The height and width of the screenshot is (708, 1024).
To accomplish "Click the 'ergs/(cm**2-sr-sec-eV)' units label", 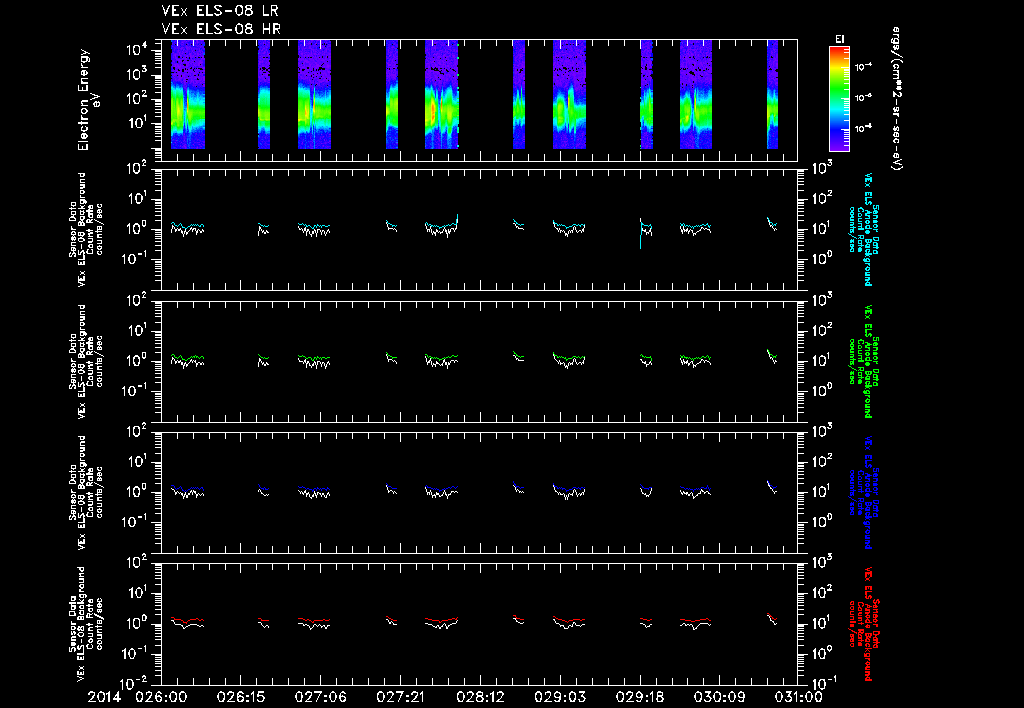I will 896,99.
